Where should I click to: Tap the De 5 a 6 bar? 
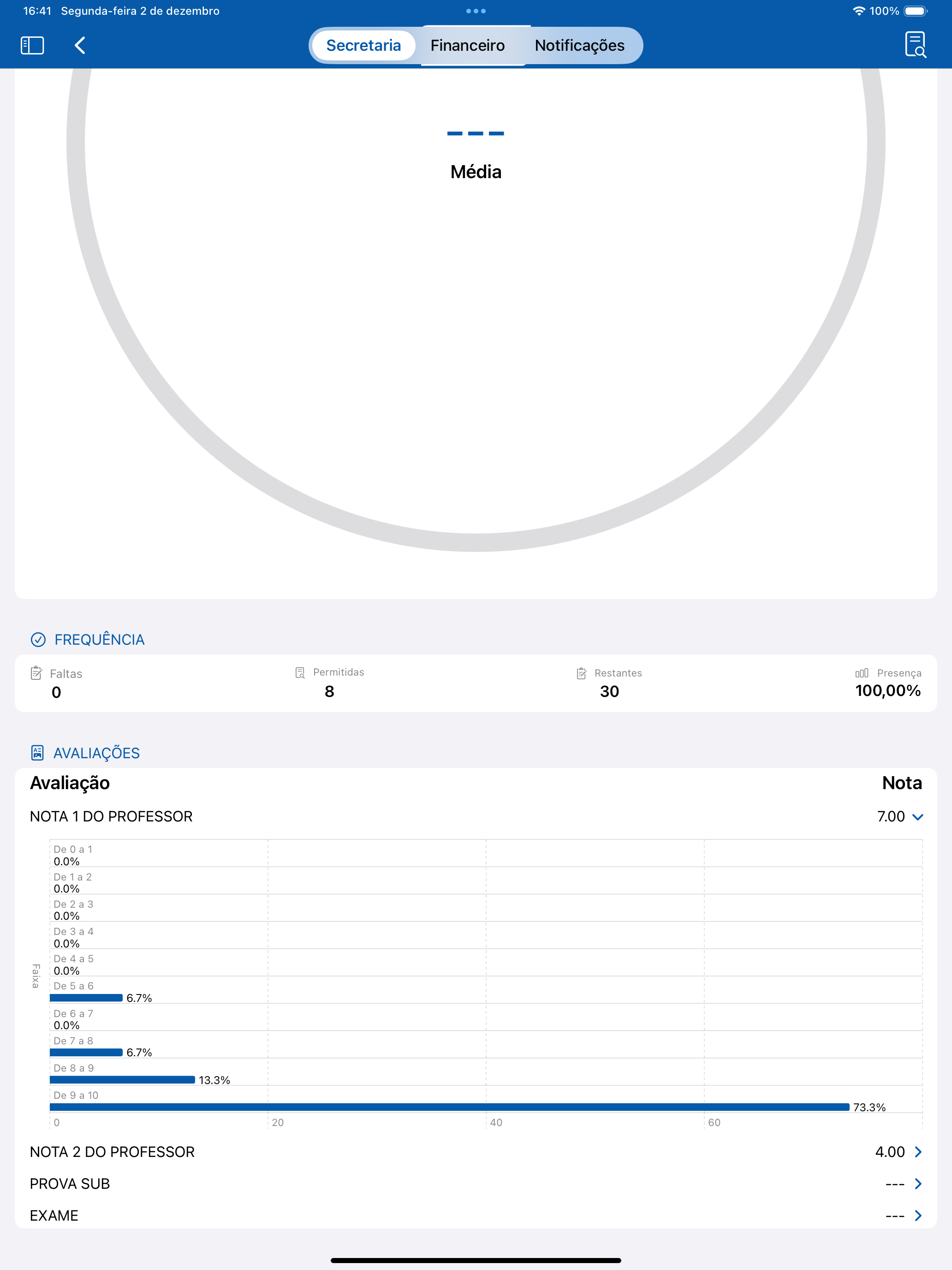(86, 998)
